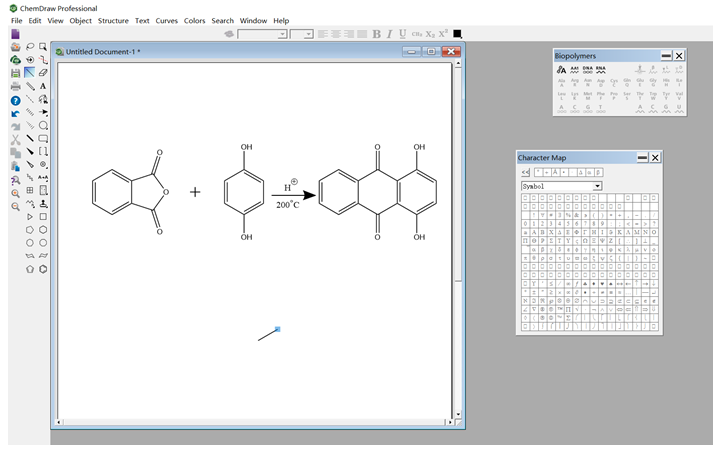
Task: Click the horizontal scrollbar right arrow
Action: coord(451,423)
